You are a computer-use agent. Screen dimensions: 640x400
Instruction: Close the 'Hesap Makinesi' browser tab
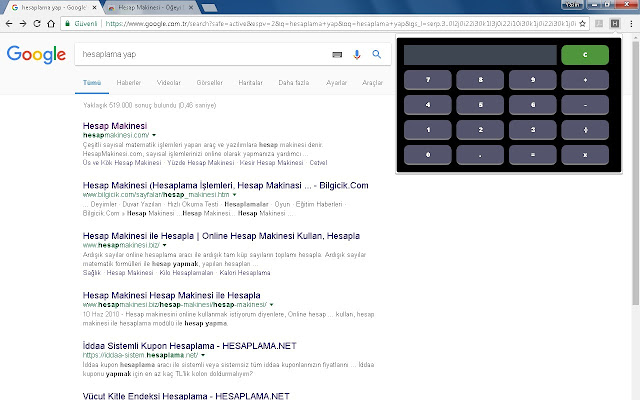[191, 7]
